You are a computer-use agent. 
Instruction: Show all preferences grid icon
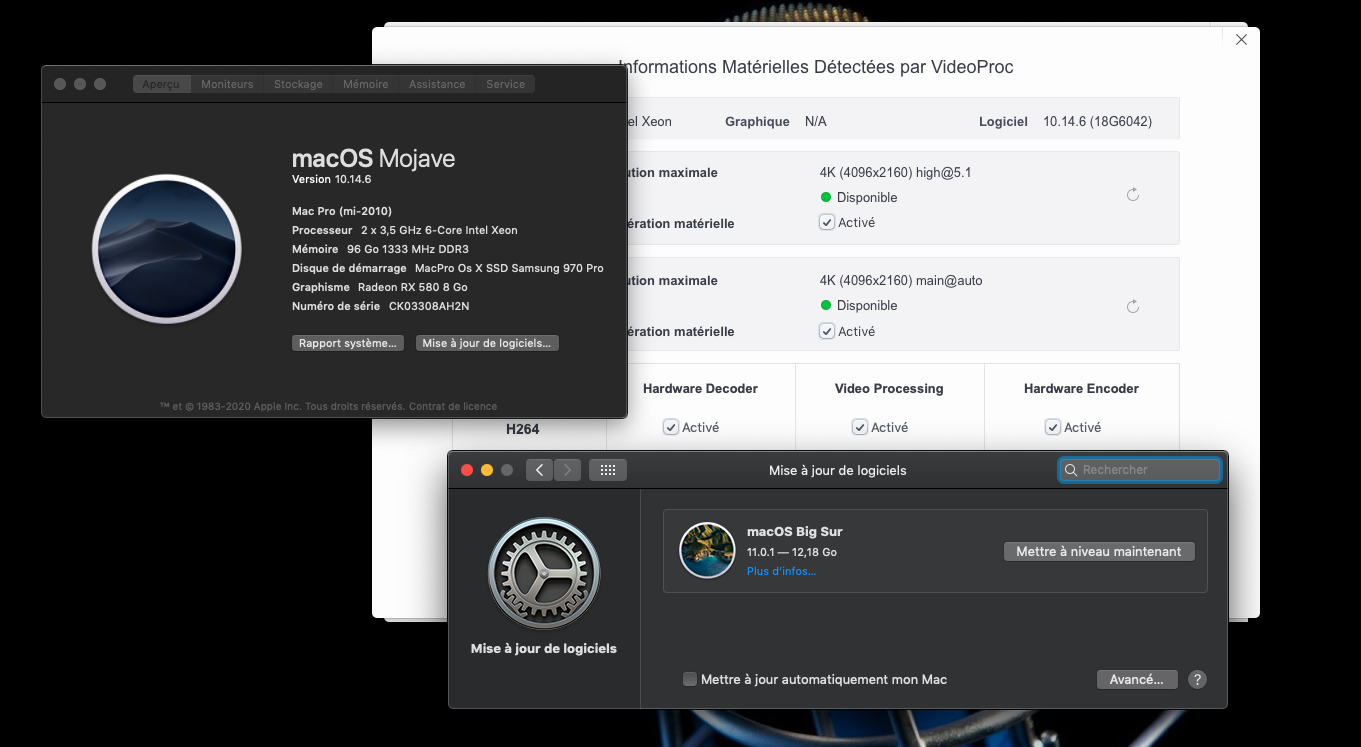pyautogui.click(x=608, y=469)
